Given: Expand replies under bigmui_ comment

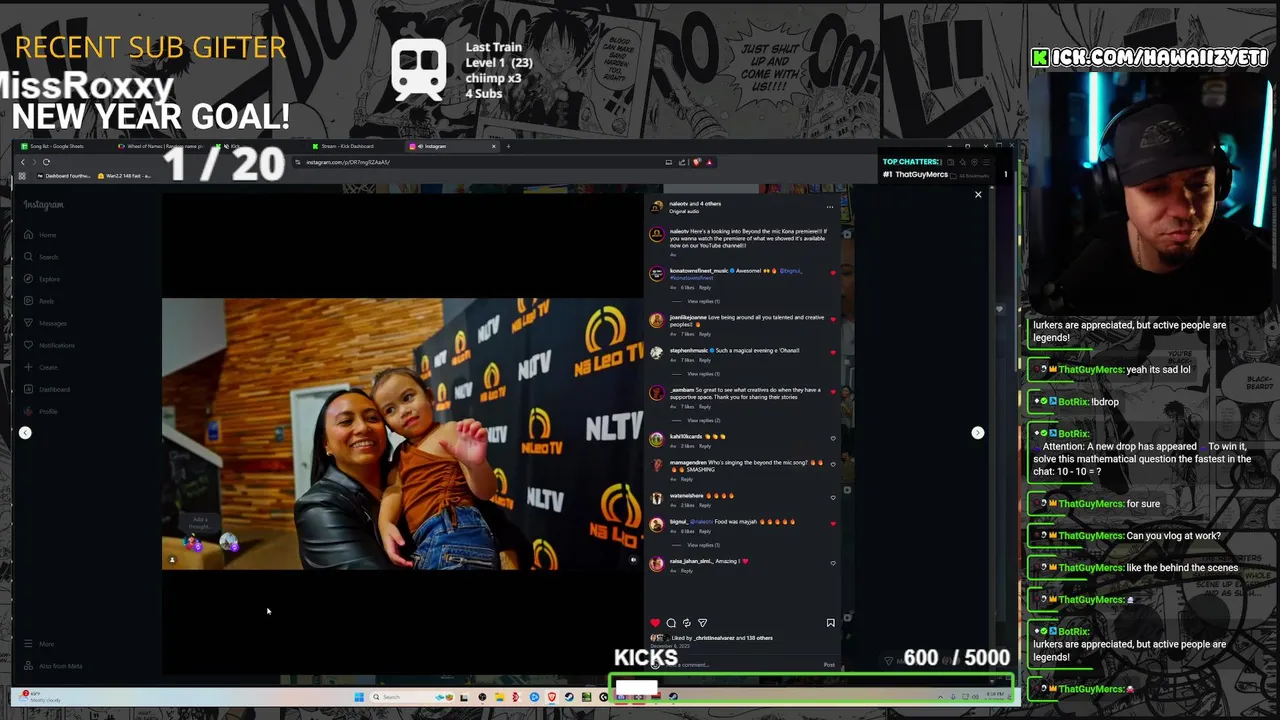Looking at the screenshot, I should [x=703, y=545].
